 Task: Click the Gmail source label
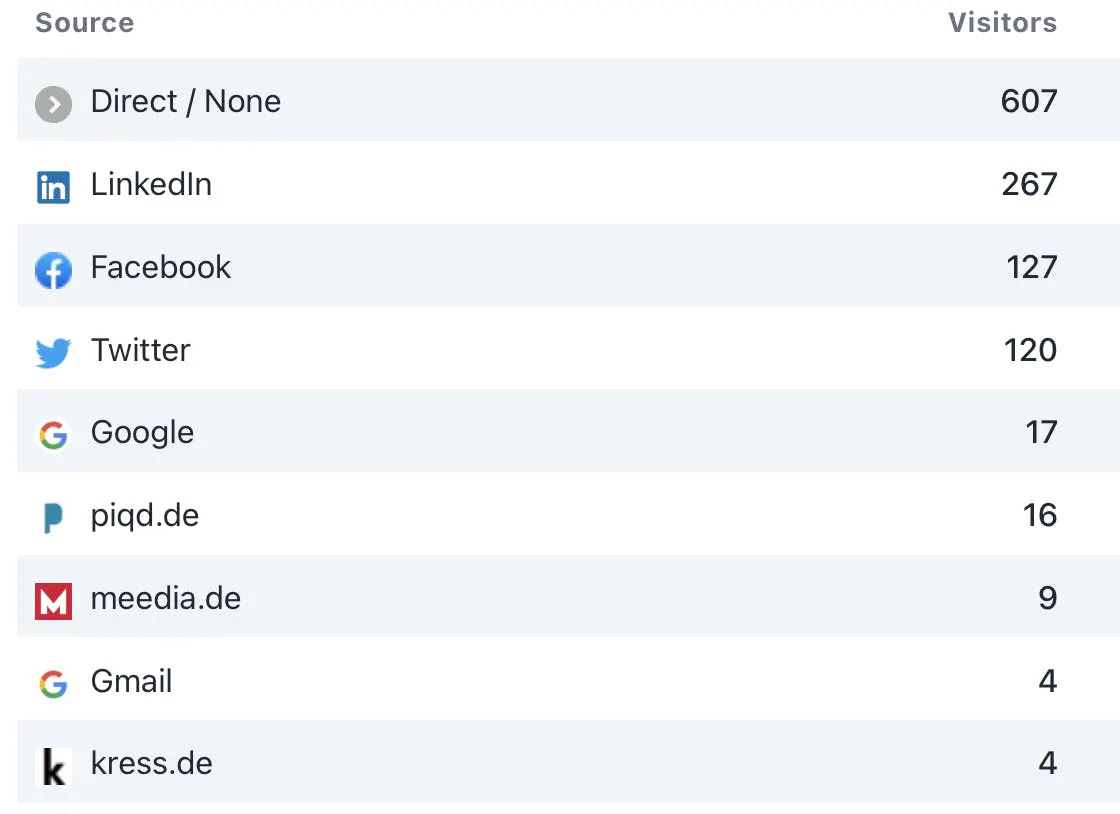tap(131, 682)
